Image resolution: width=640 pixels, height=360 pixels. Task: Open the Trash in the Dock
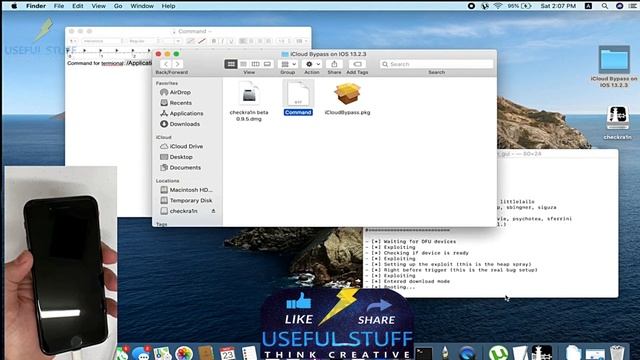point(617,353)
